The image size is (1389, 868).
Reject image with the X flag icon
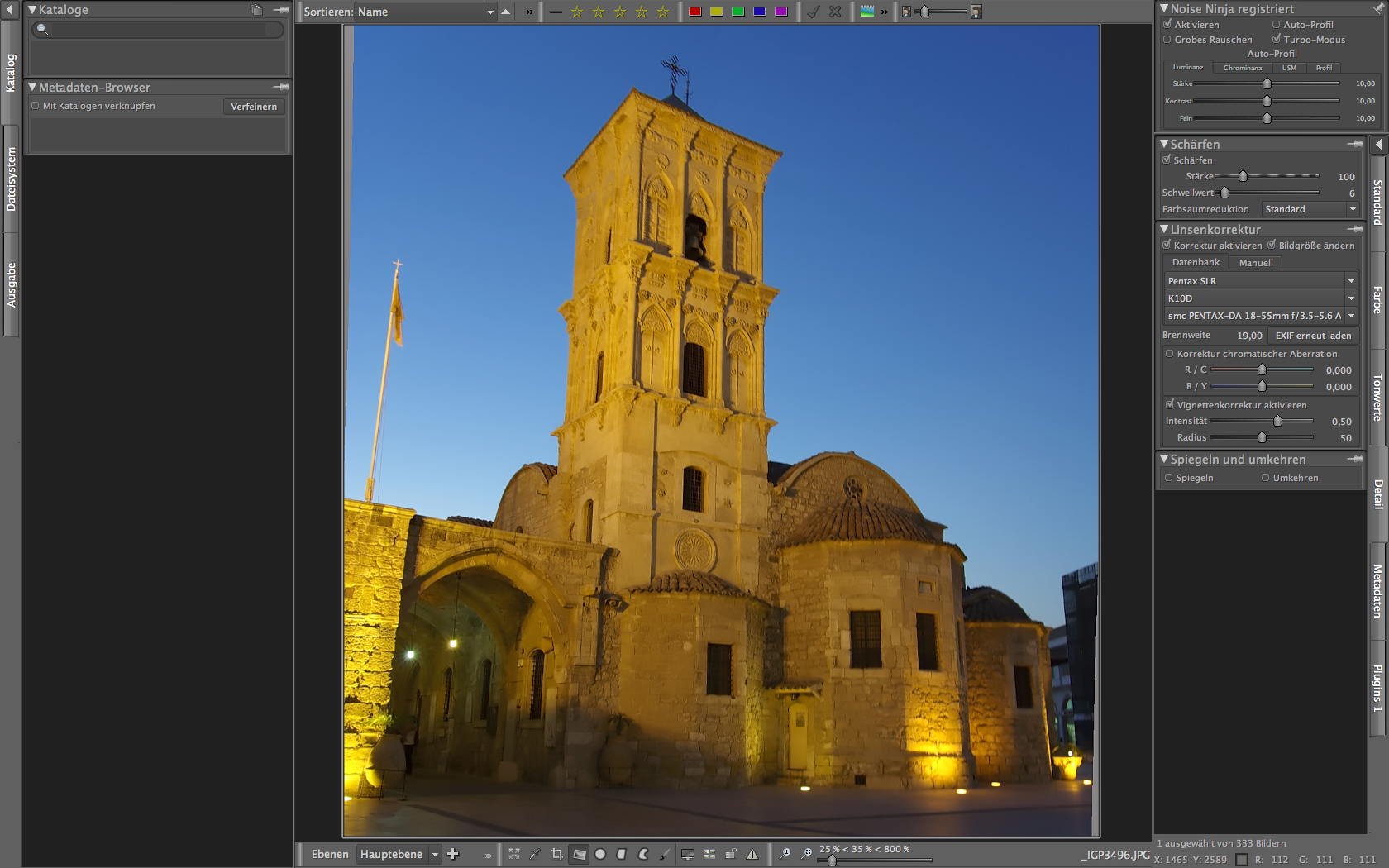[x=835, y=12]
